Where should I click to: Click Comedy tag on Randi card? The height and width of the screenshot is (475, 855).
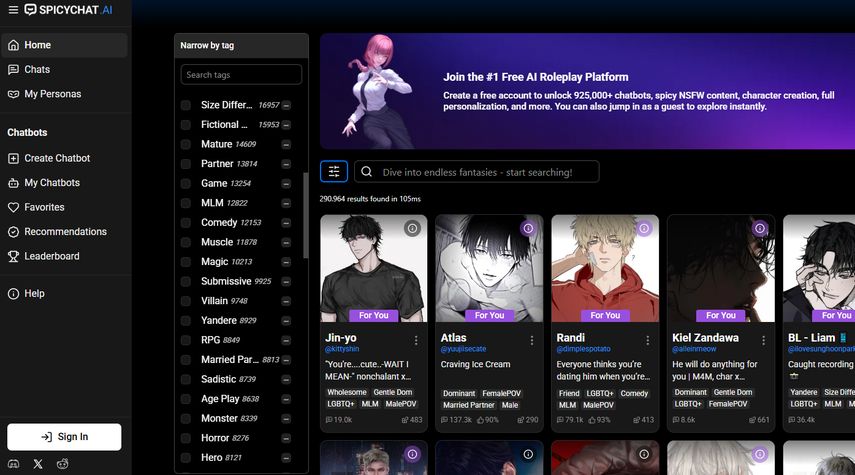click(x=634, y=393)
